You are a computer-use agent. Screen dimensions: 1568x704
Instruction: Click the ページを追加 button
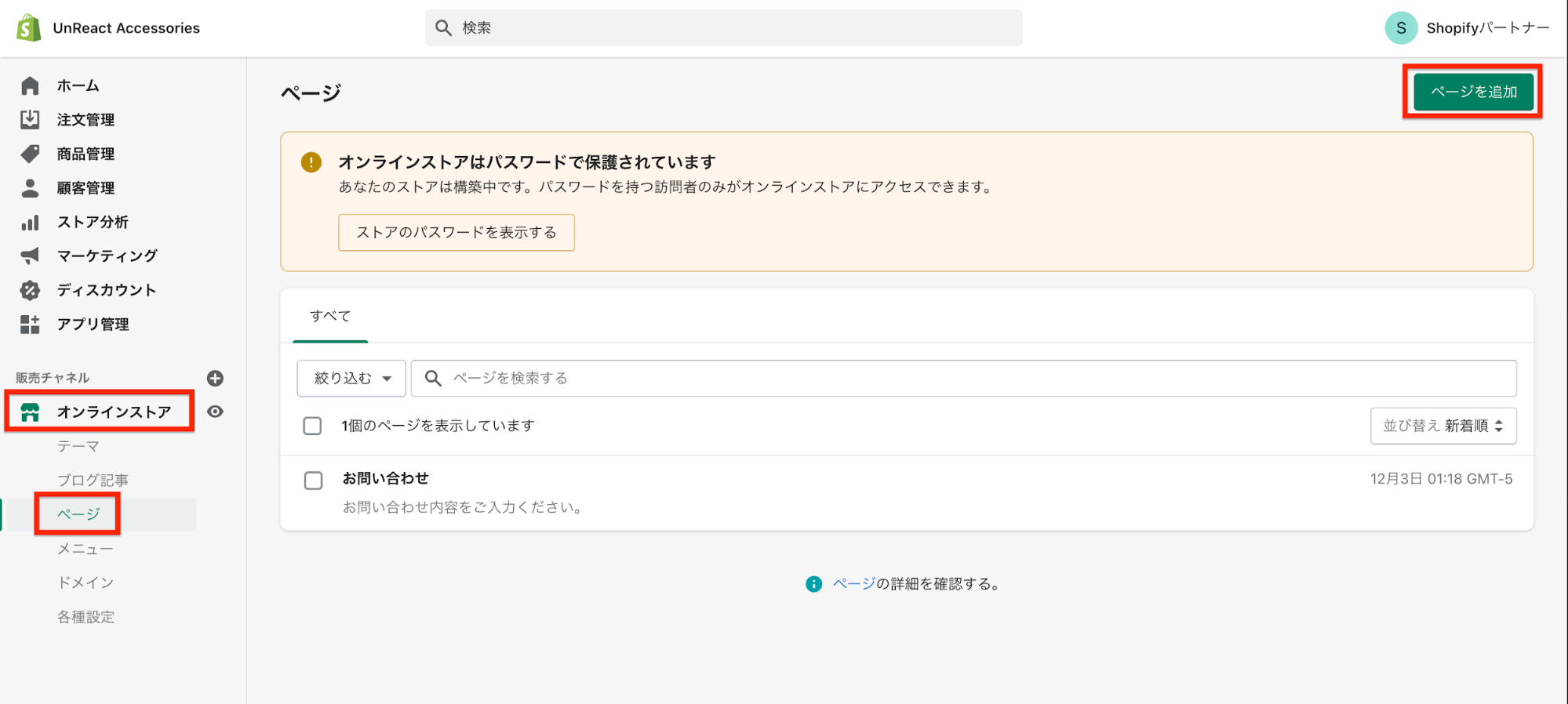[1473, 92]
